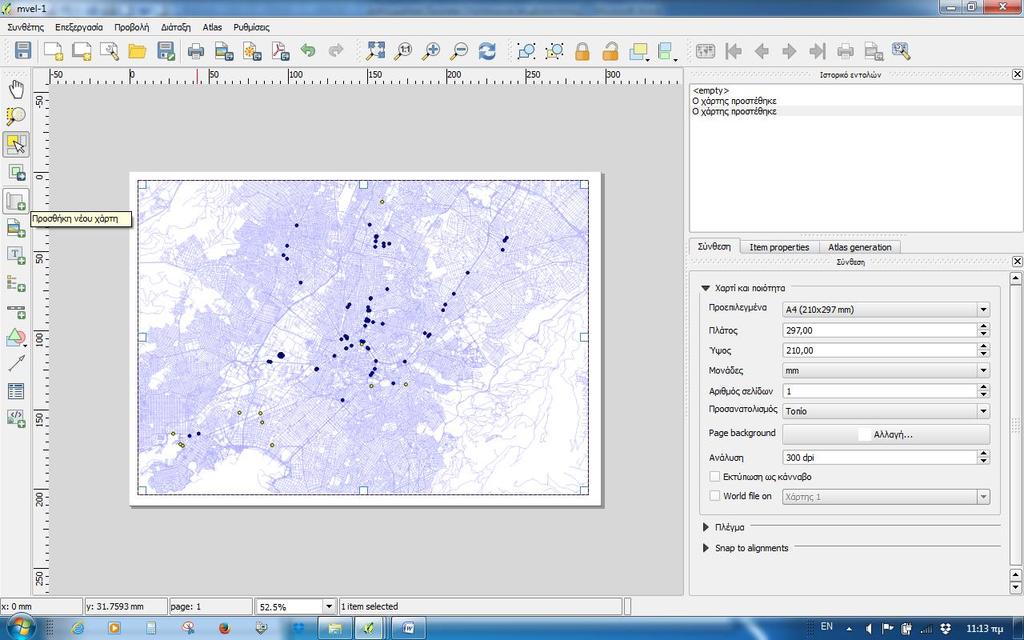The width and height of the screenshot is (1024, 640).
Task: Add an image item
Action: (16, 228)
